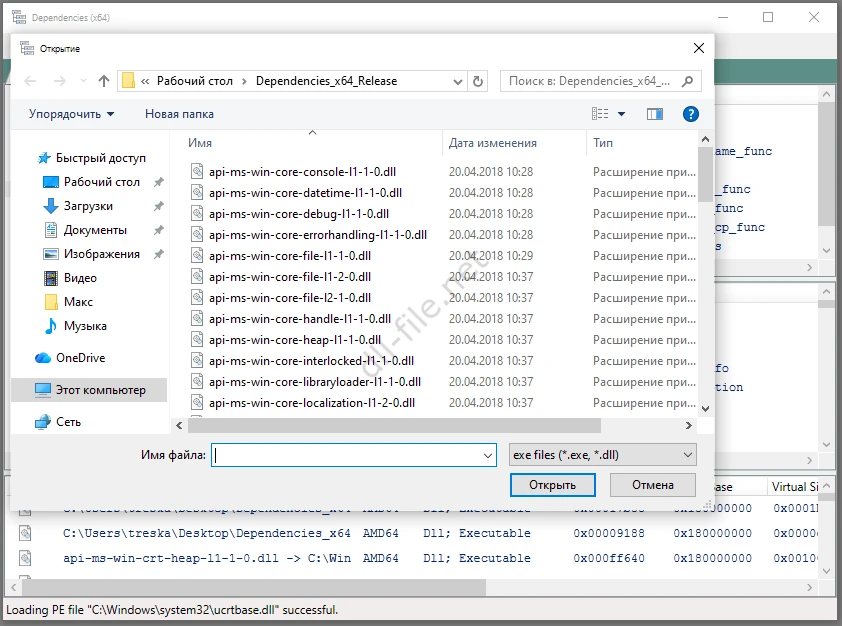Open Упорядочить menu
The height and width of the screenshot is (626, 842).
pyautogui.click(x=71, y=114)
